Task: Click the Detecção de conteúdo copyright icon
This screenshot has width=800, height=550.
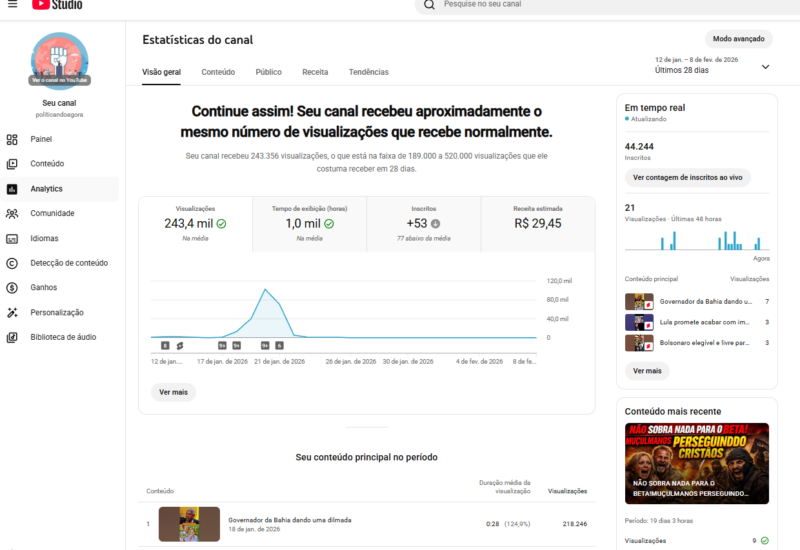Action: tap(12, 263)
